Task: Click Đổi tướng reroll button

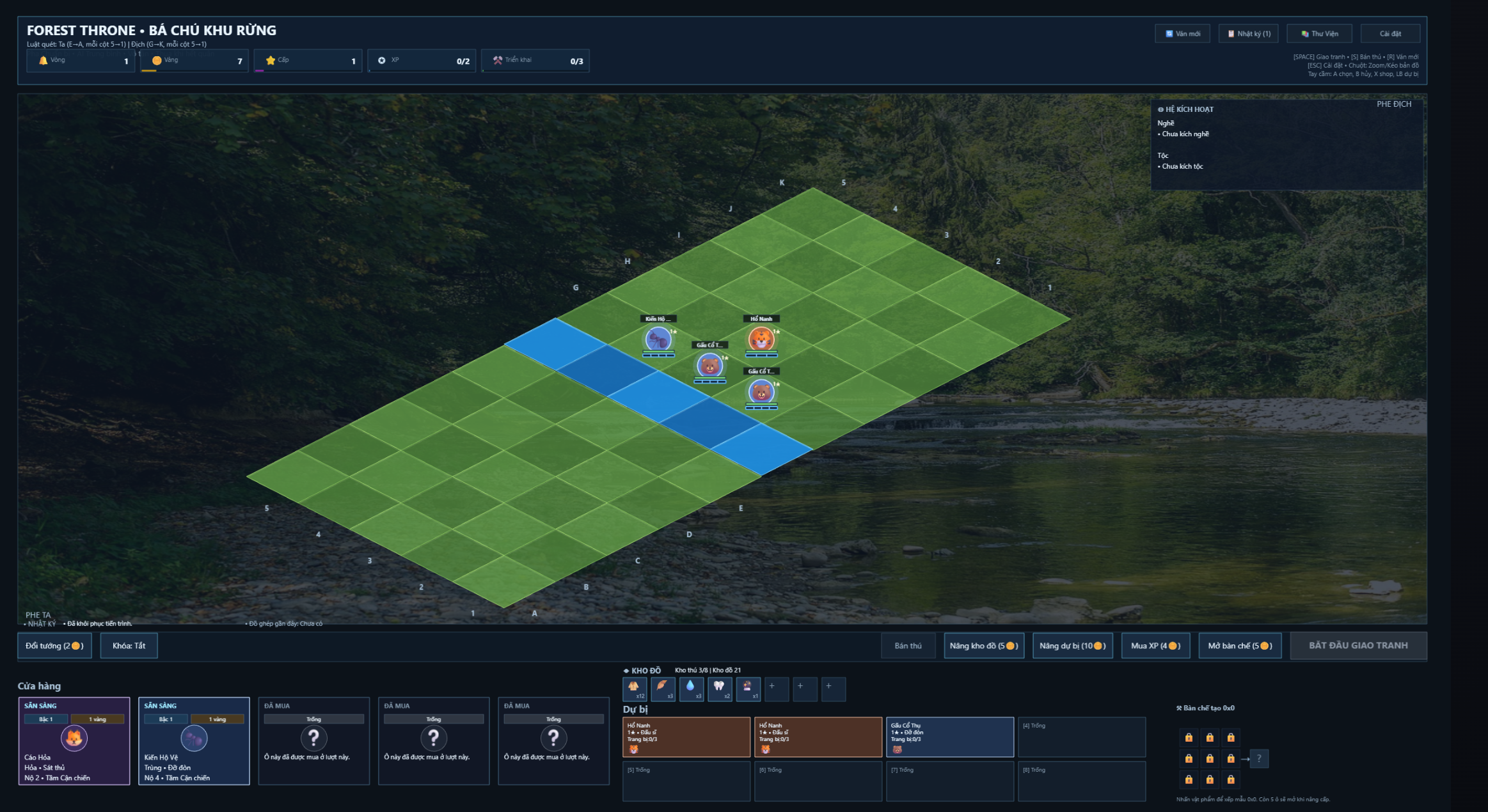Action: [x=54, y=646]
